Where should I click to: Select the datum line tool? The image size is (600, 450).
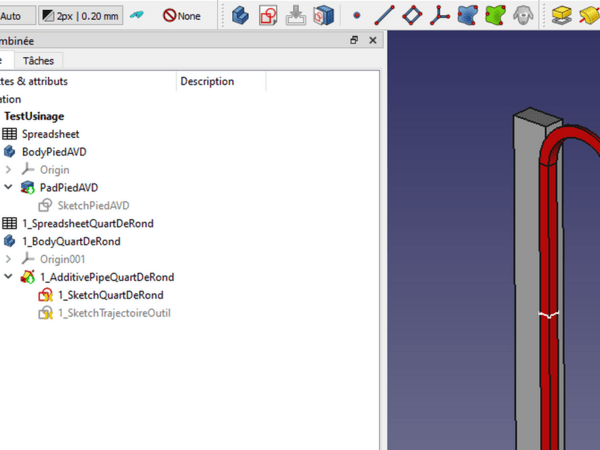click(384, 15)
